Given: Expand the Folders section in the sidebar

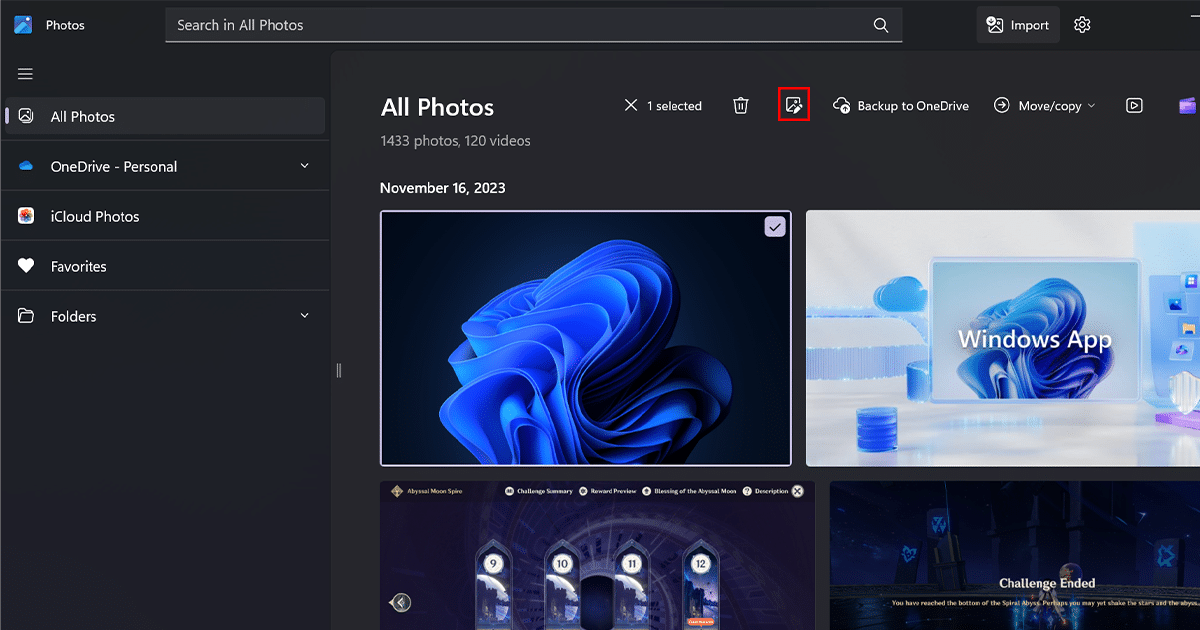Looking at the screenshot, I should 305,316.
